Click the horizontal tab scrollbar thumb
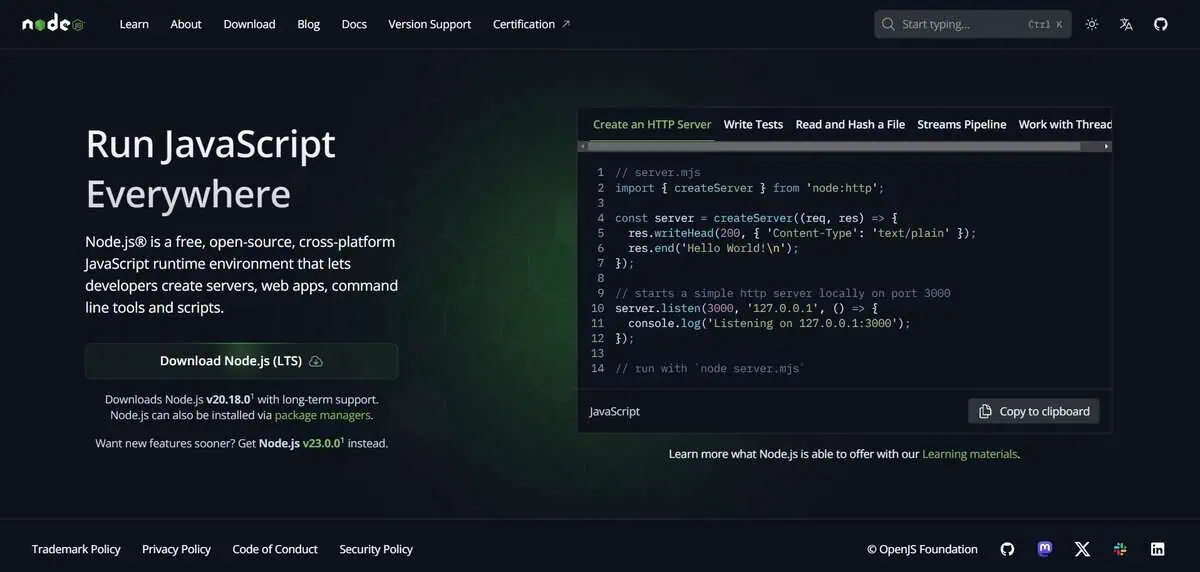1200x572 pixels. [834, 146]
